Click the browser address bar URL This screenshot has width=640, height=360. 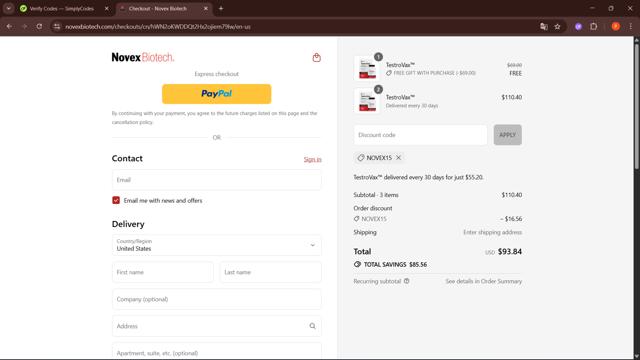[x=158, y=27]
